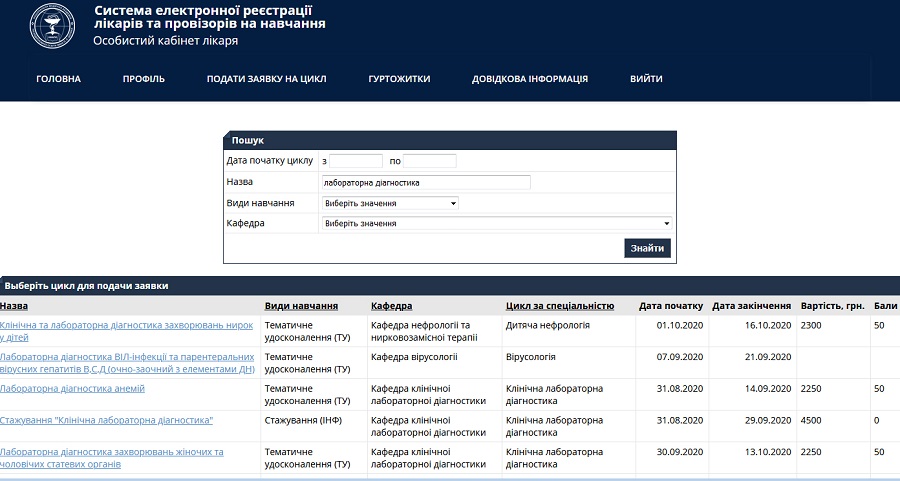
Task: Open the course on kidney diseases in children
Action: [126, 331]
